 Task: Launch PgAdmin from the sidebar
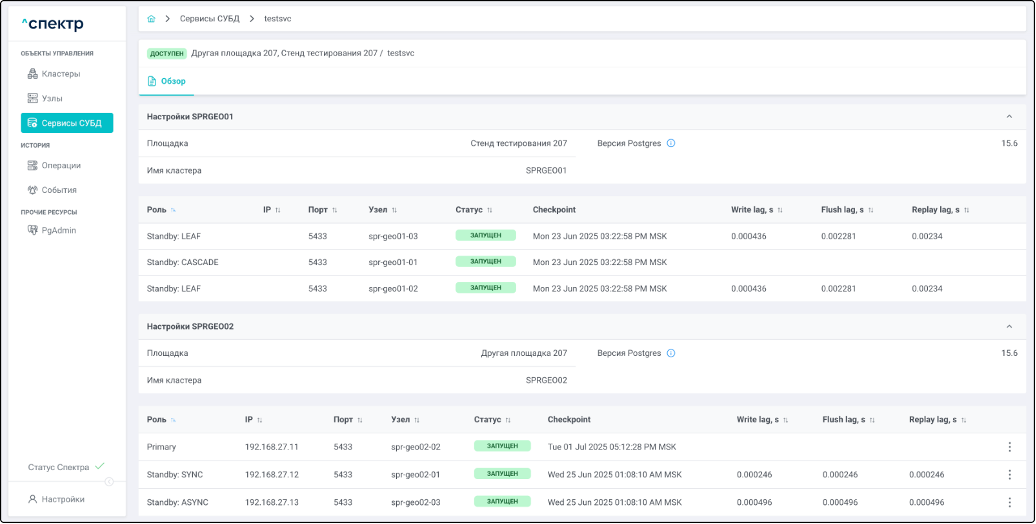58,230
